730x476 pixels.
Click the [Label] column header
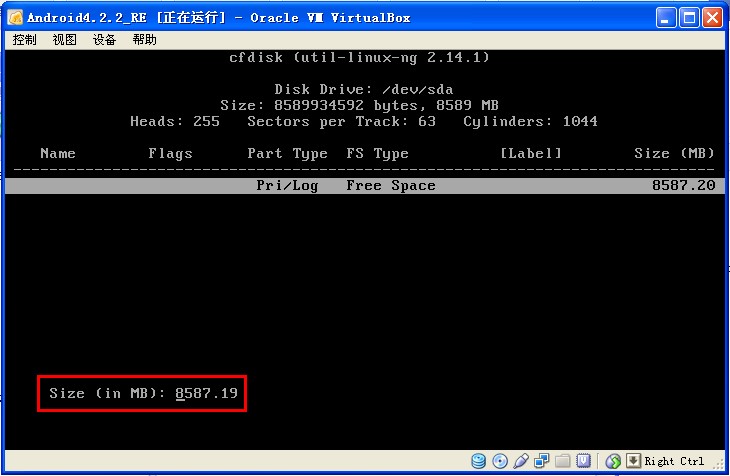531,153
